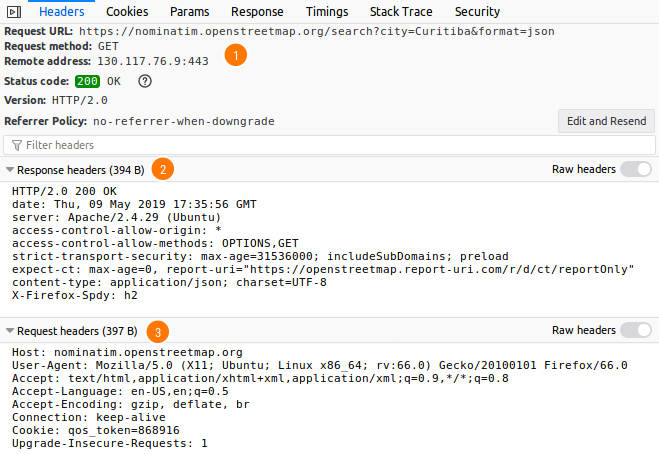659x454 pixels.
Task: Click the orange marker numbered 3
Action: pyautogui.click(x=158, y=332)
